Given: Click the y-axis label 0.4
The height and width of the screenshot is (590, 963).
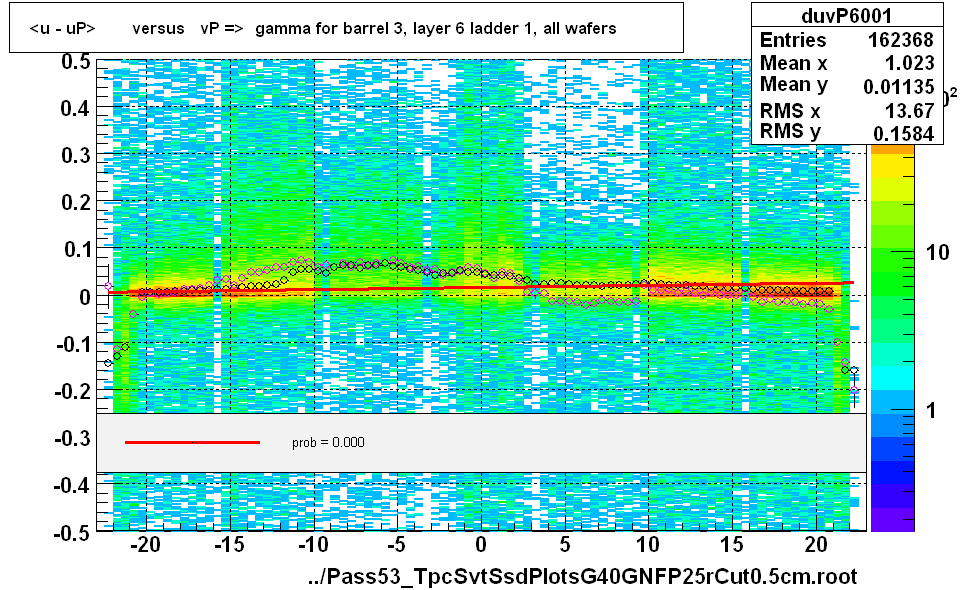Looking at the screenshot, I should point(76,109).
